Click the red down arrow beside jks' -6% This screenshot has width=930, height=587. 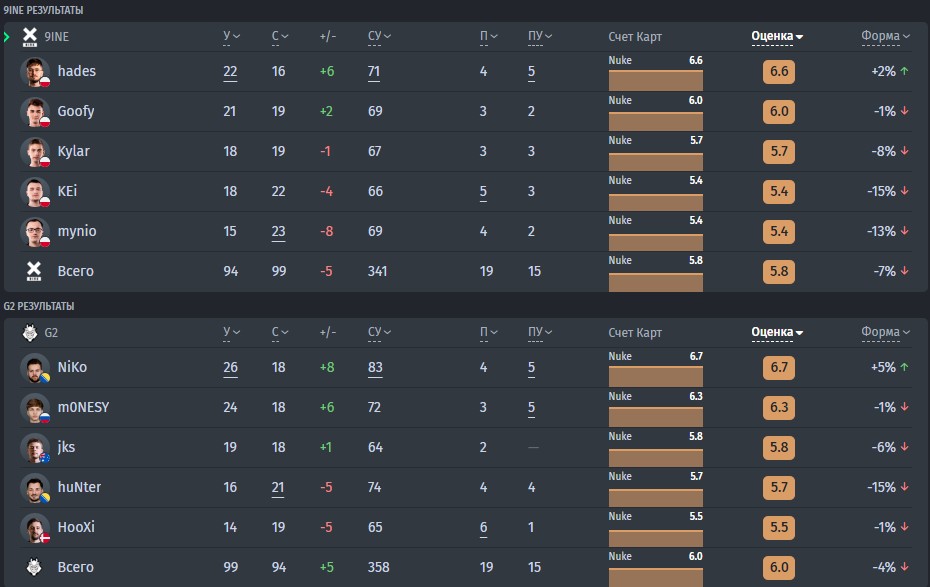coord(904,447)
